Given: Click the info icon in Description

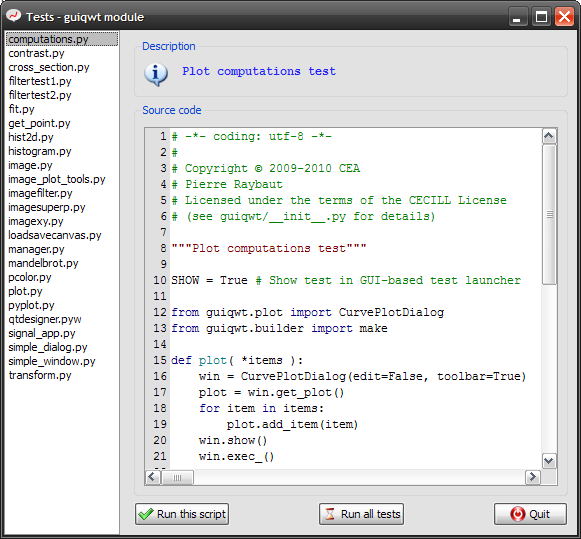Looking at the screenshot, I should click(x=156, y=74).
